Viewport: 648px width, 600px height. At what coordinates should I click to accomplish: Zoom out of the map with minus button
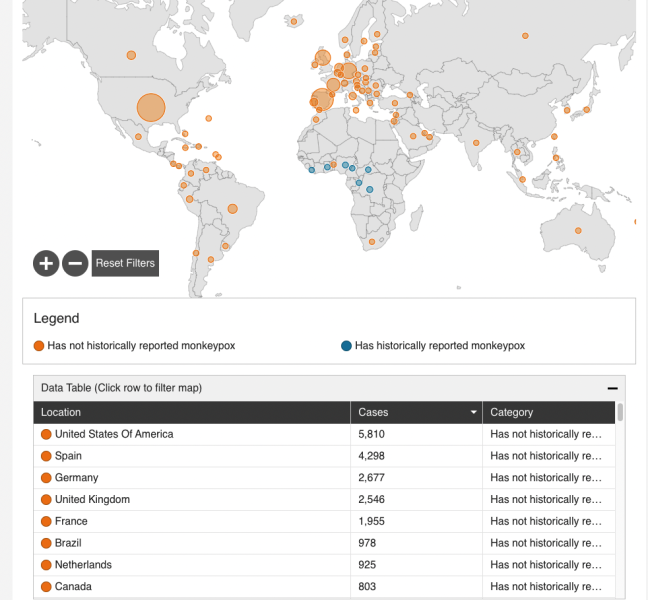[75, 263]
